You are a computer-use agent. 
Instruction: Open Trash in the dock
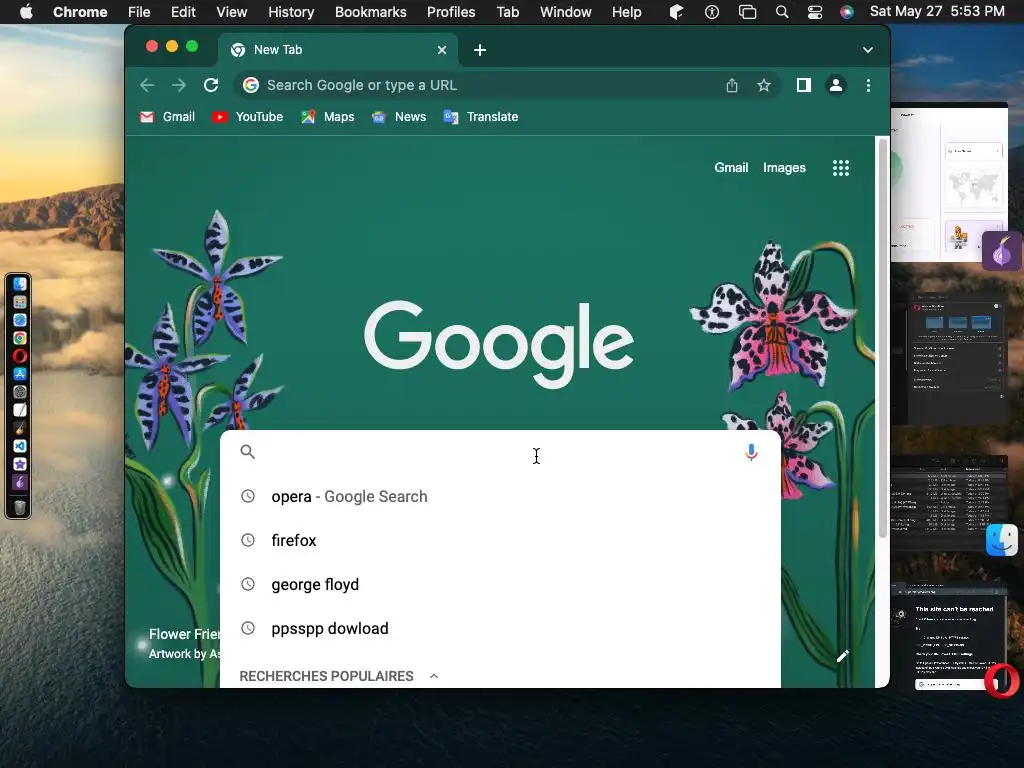[x=20, y=507]
